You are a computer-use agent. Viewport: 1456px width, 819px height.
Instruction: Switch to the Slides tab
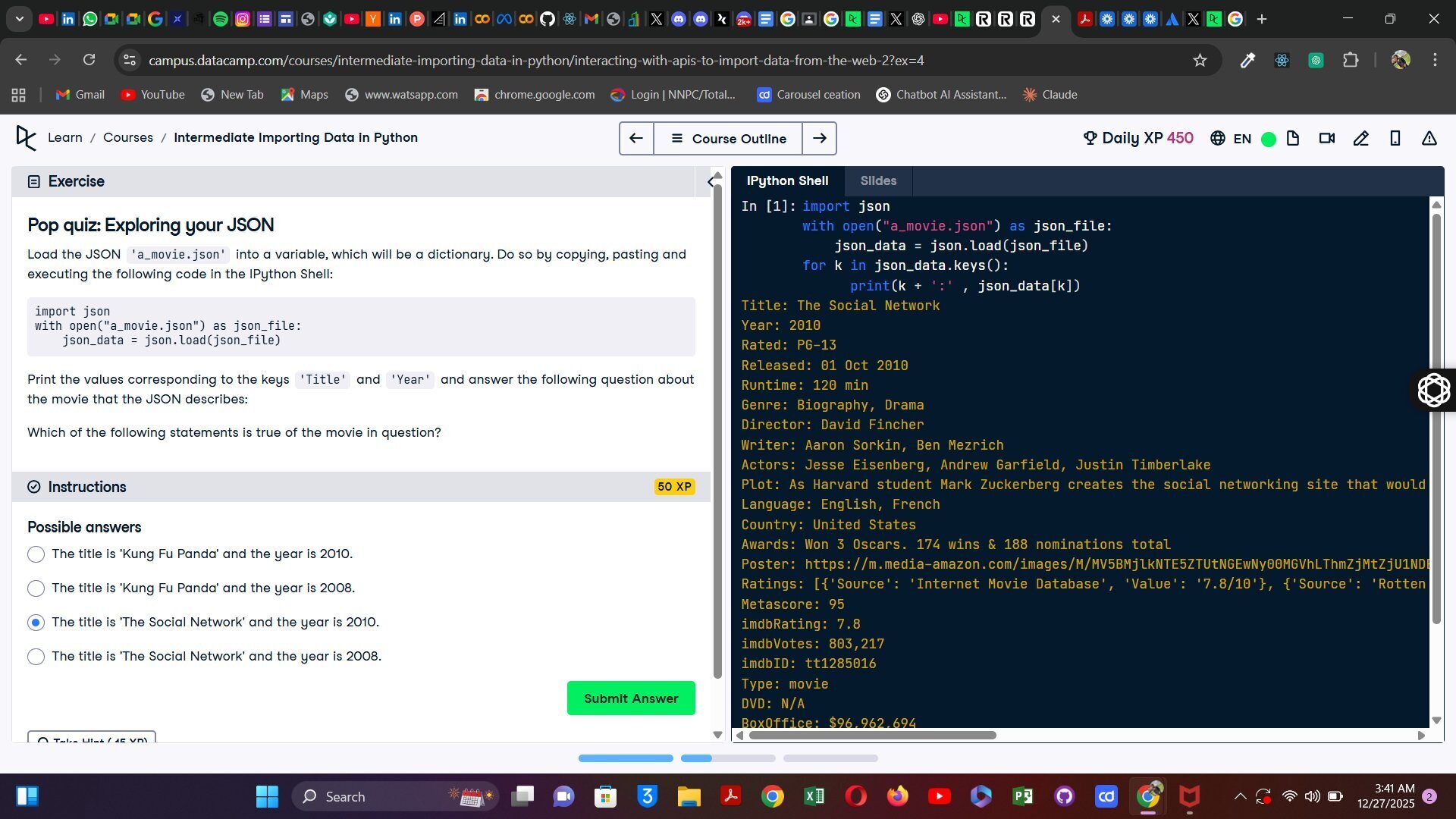[x=878, y=180]
